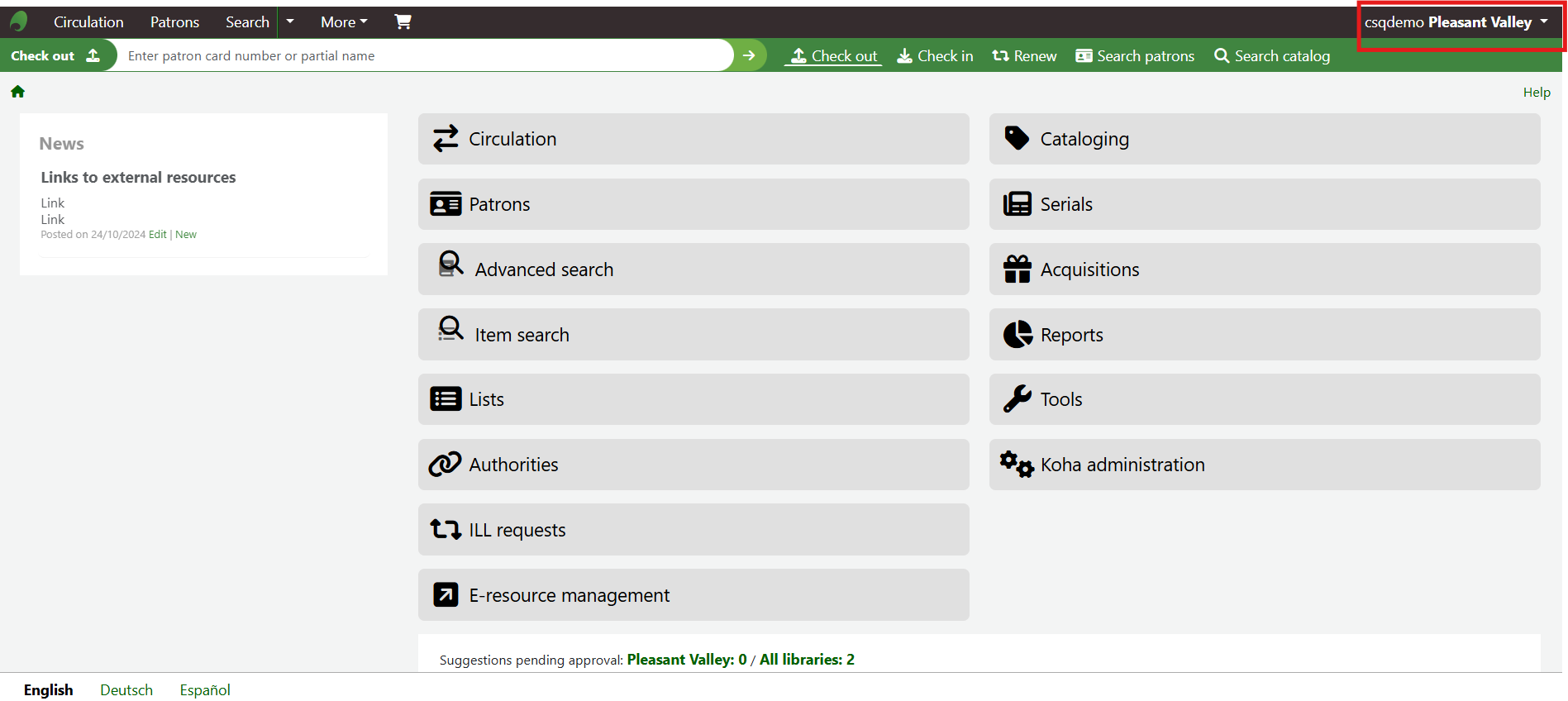Click the E-resource management arrow icon
This screenshot has height=701, width=1568.
point(446,594)
